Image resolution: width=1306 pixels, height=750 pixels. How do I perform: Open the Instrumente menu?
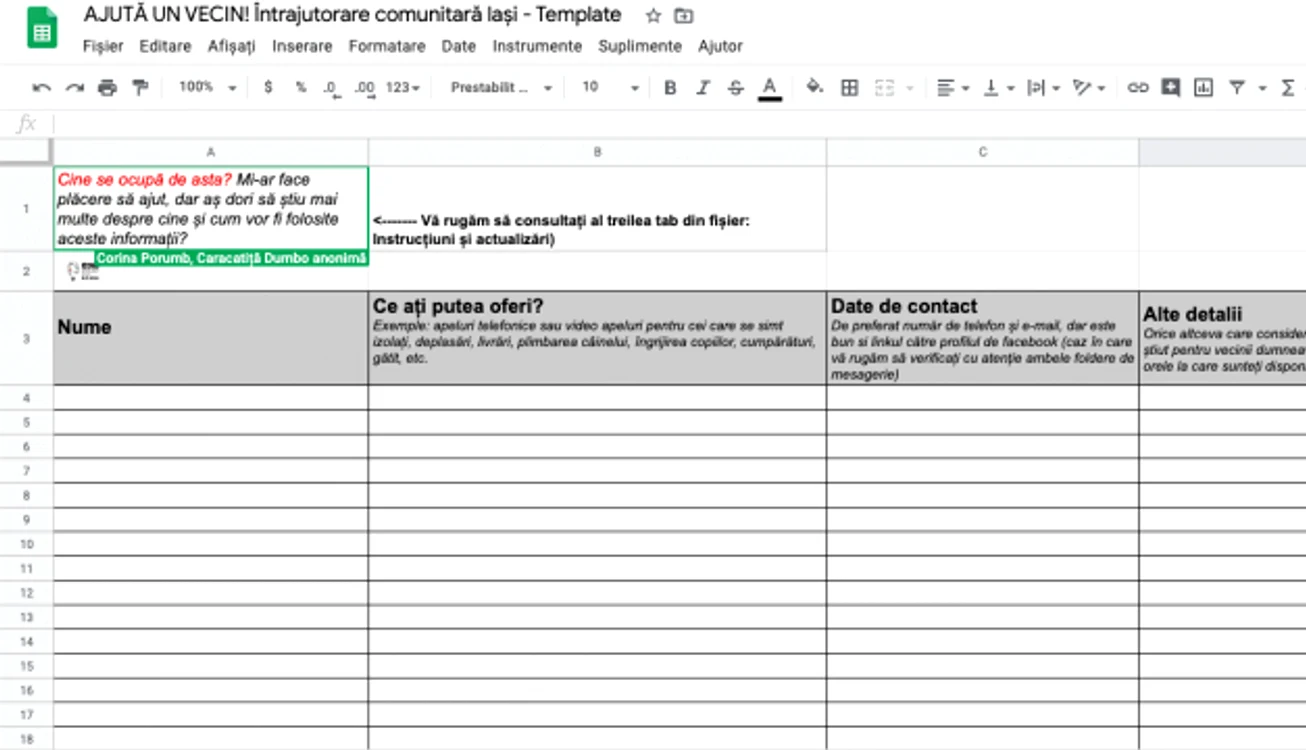click(x=537, y=46)
